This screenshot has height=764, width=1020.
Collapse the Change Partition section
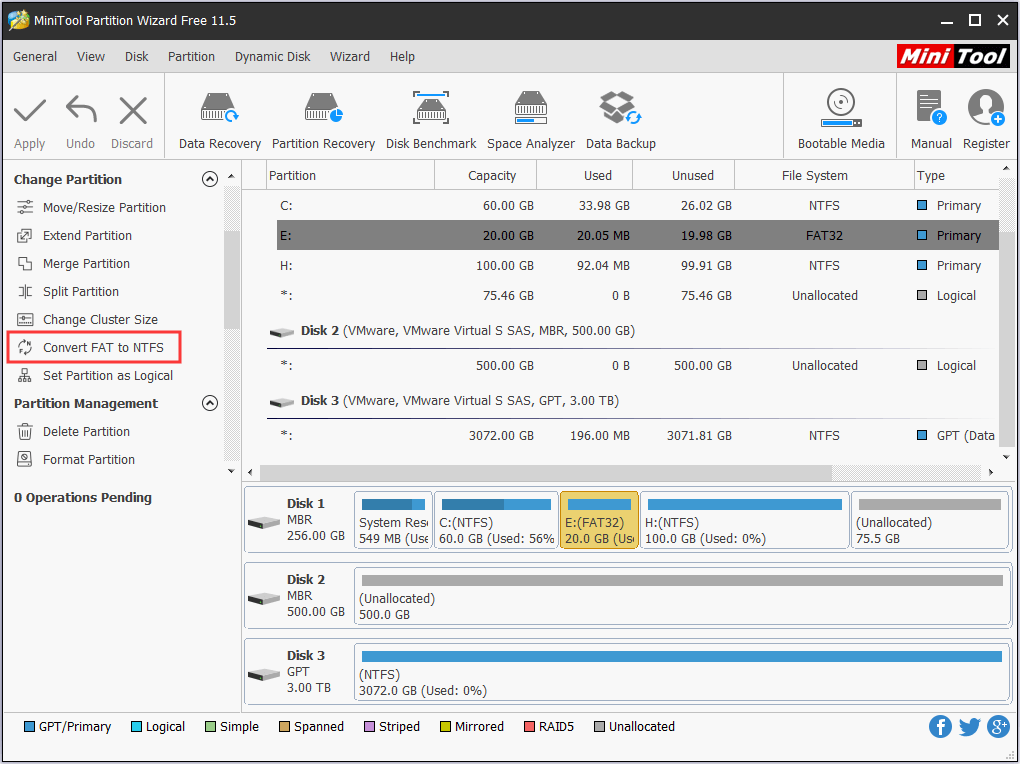point(210,178)
